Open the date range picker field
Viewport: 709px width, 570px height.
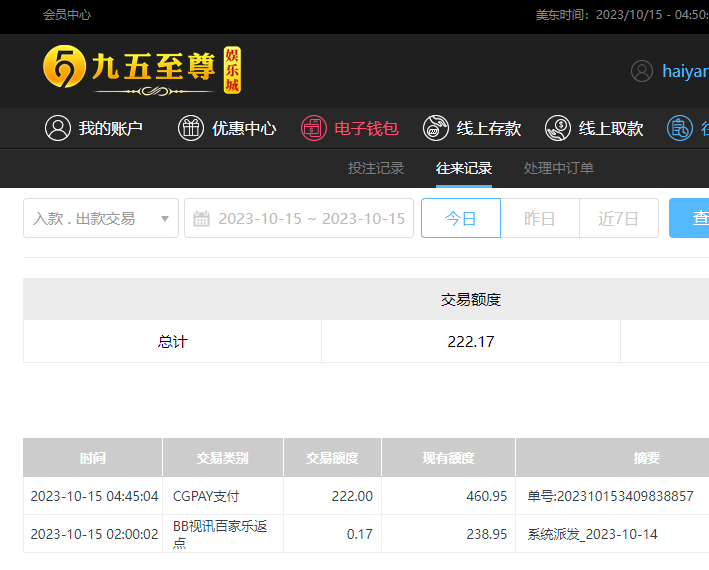310,218
